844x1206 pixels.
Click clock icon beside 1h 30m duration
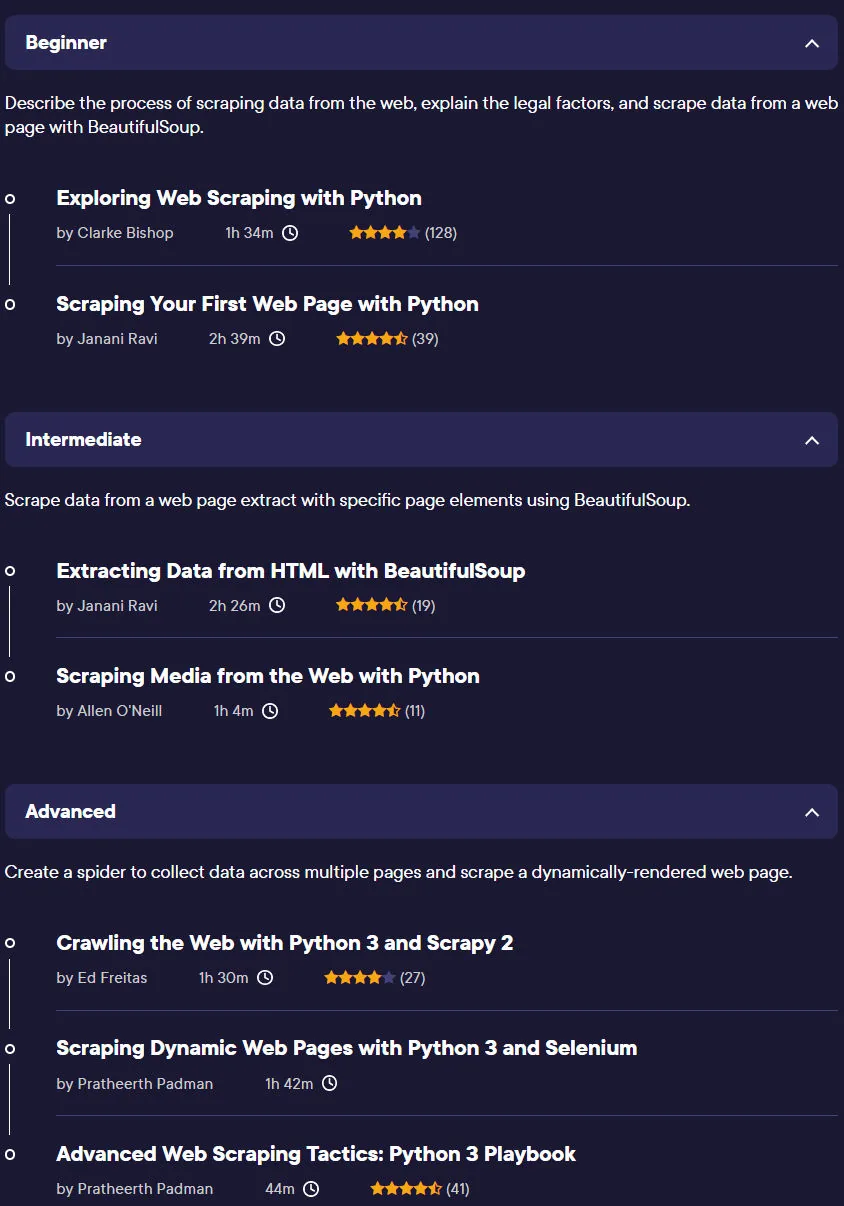tap(265, 978)
